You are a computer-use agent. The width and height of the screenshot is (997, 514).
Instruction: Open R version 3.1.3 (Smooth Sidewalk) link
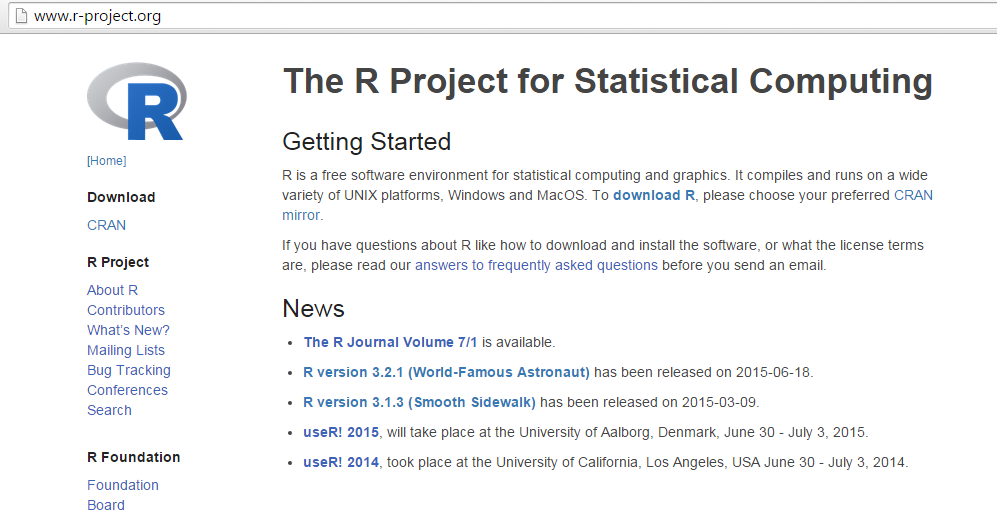[420, 402]
